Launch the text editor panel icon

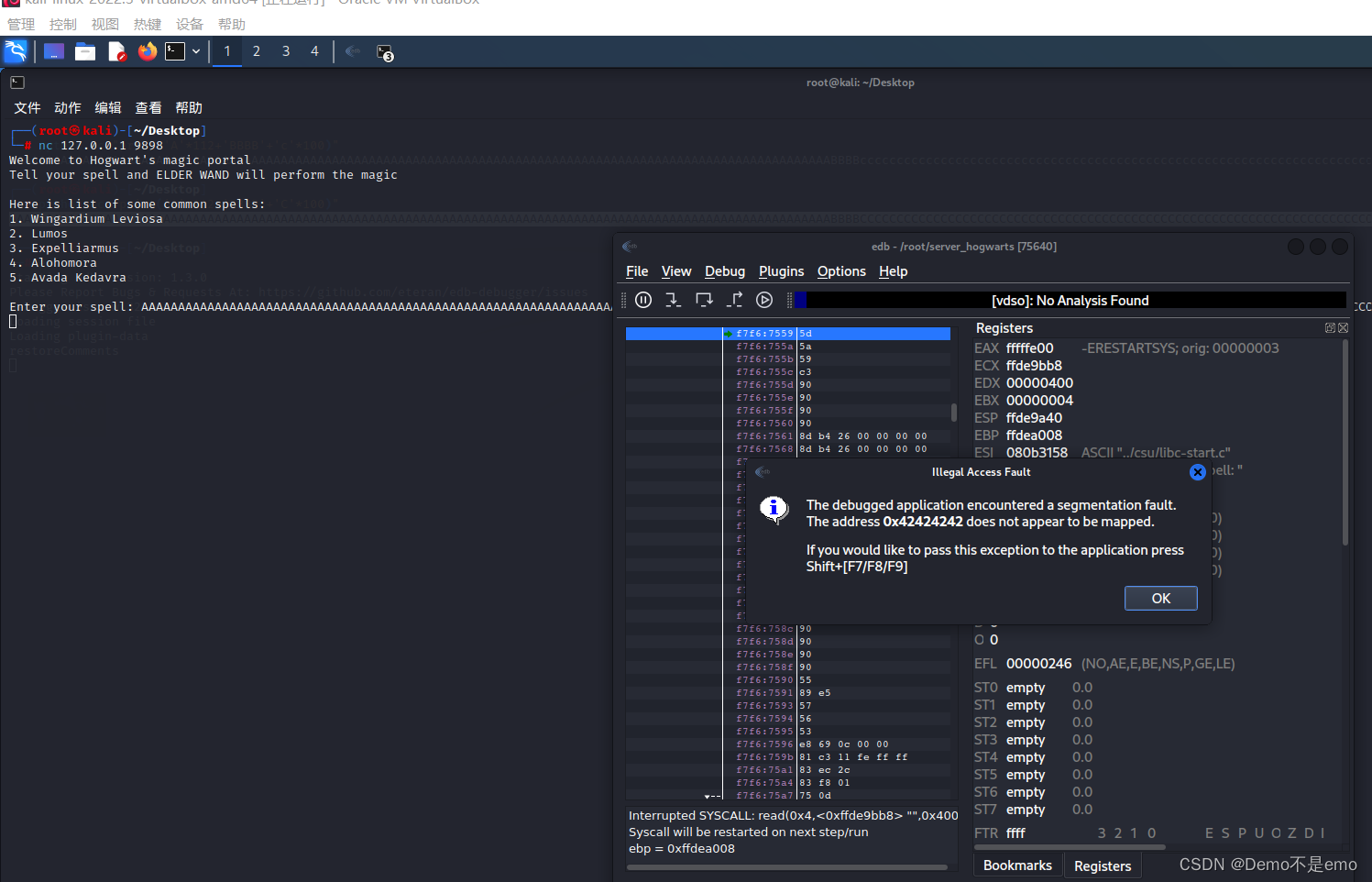116,51
